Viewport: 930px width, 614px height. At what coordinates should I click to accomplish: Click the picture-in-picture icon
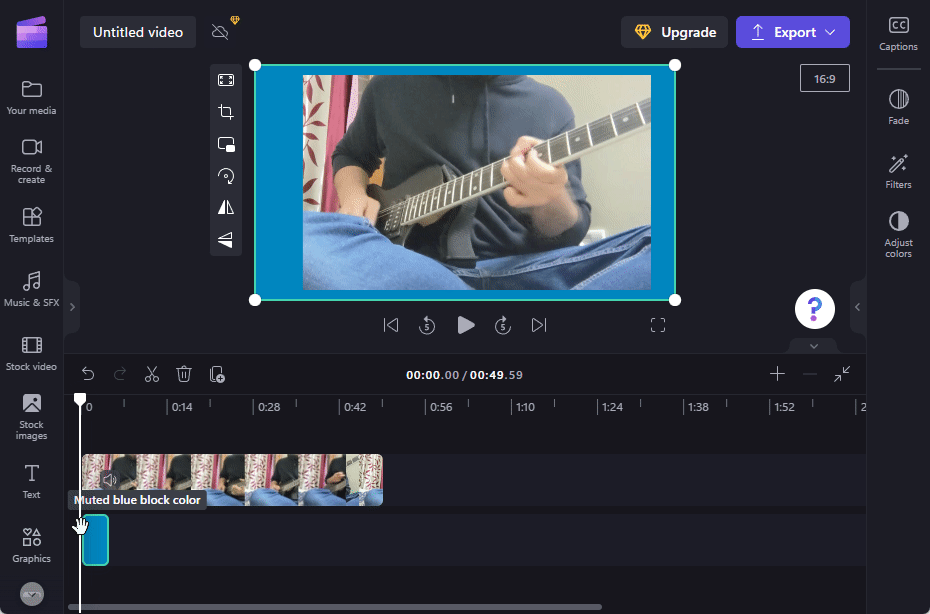(x=226, y=144)
